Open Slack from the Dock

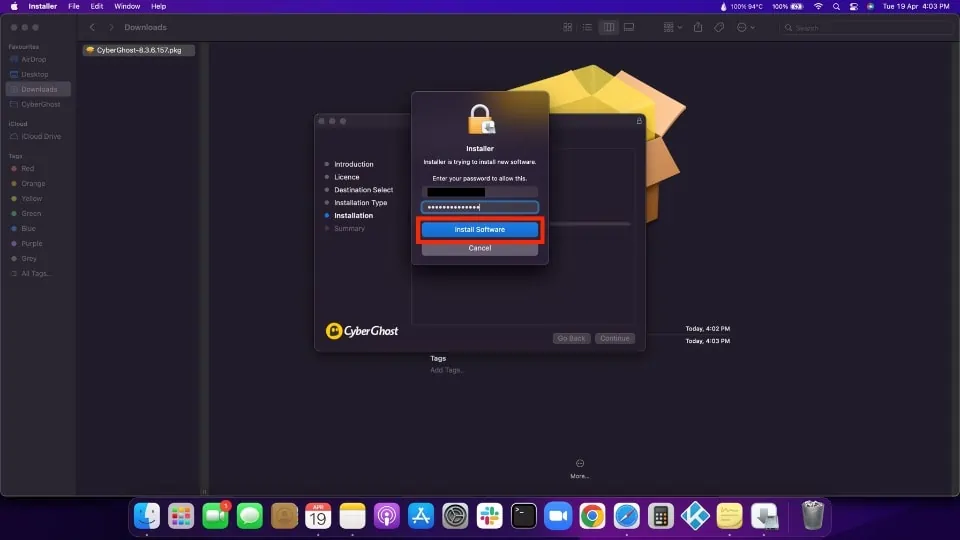pyautogui.click(x=490, y=516)
